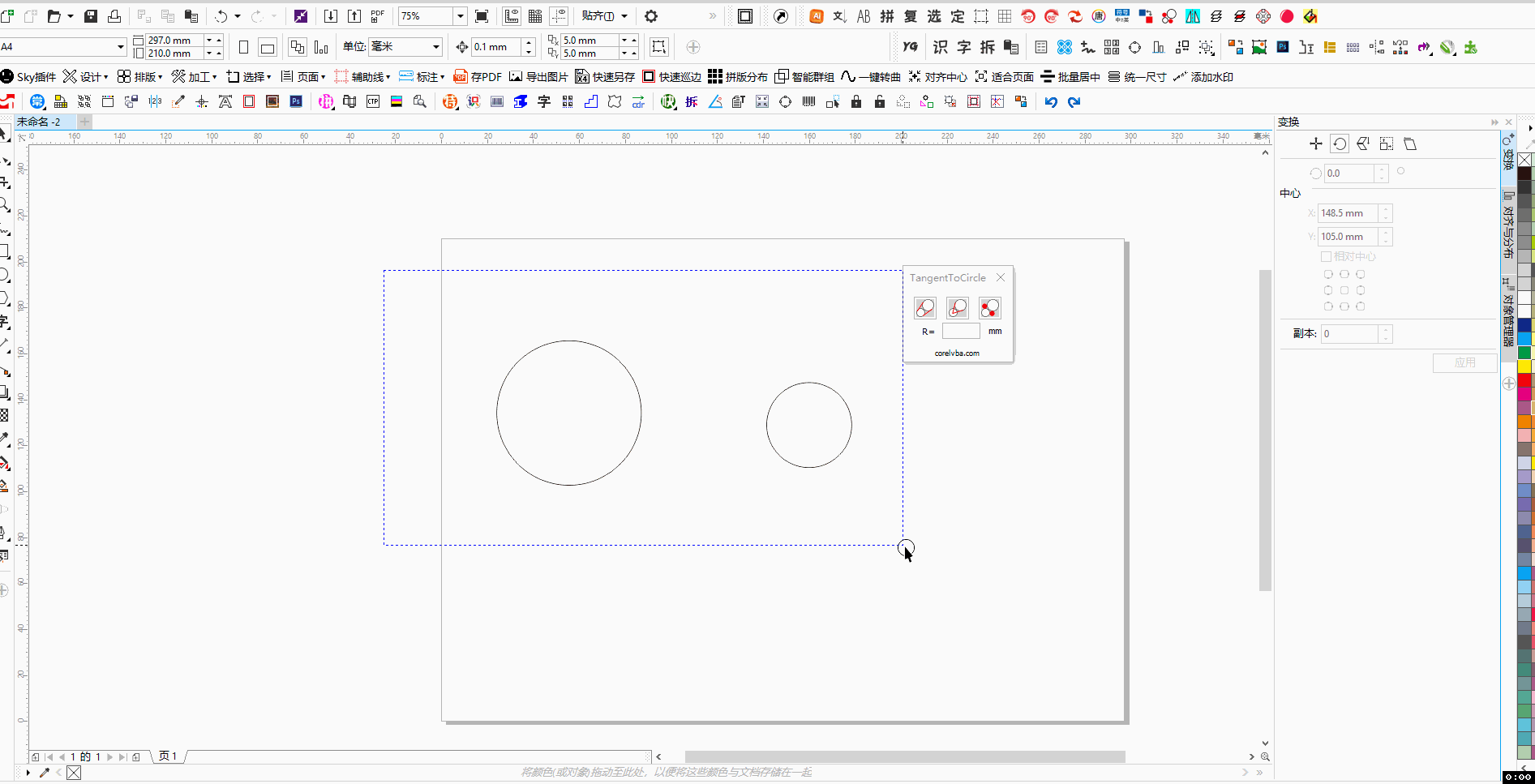Expand the 标注 plugin menu

(422, 77)
